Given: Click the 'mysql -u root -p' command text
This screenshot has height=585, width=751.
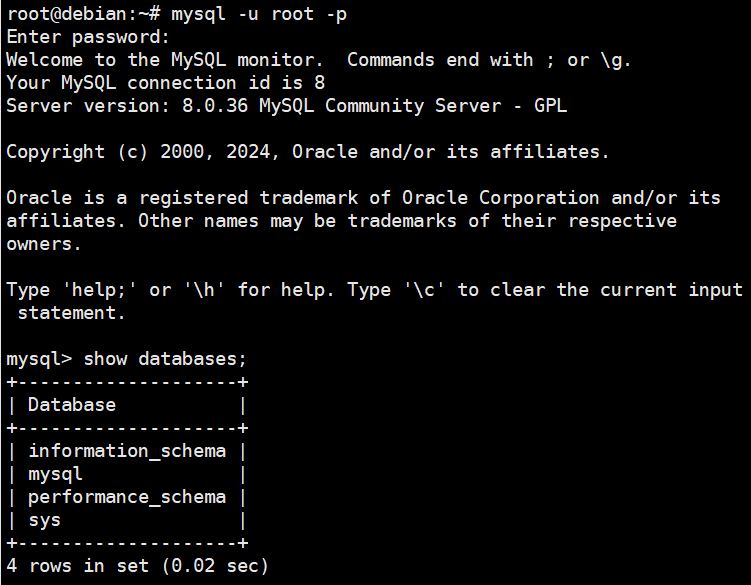Looking at the screenshot, I should (259, 14).
